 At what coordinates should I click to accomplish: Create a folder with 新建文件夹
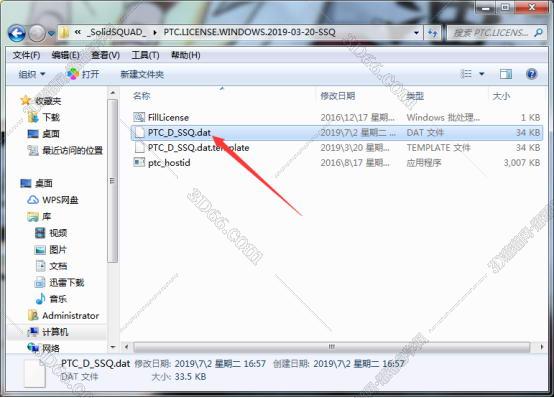click(x=142, y=74)
